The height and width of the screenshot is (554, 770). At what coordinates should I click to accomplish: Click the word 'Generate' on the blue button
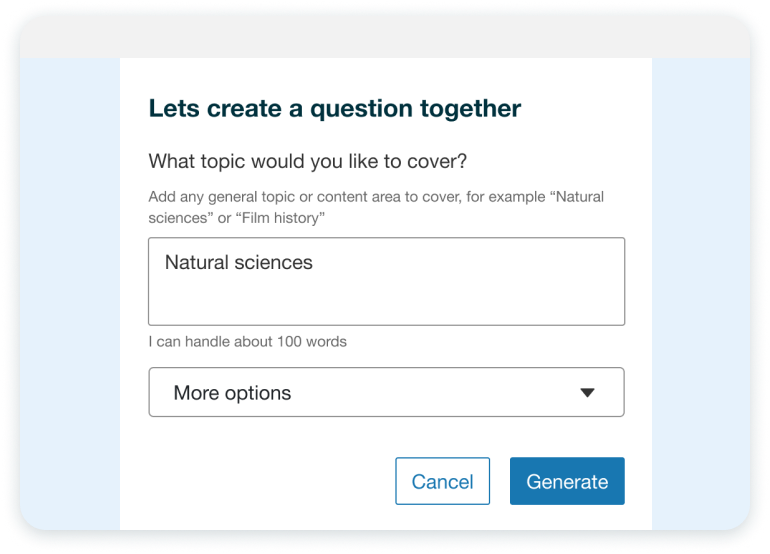click(567, 482)
